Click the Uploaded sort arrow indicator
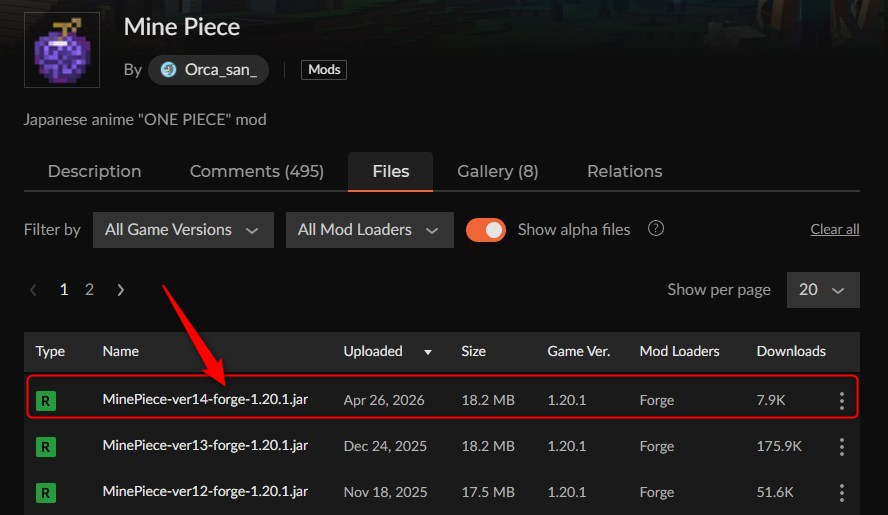888x515 pixels. point(428,352)
